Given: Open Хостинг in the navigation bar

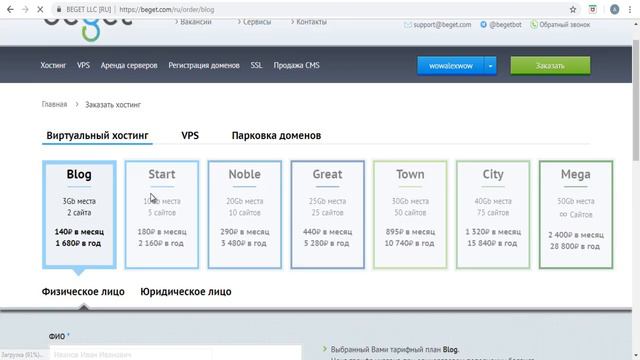Looking at the screenshot, I should tap(53, 65).
